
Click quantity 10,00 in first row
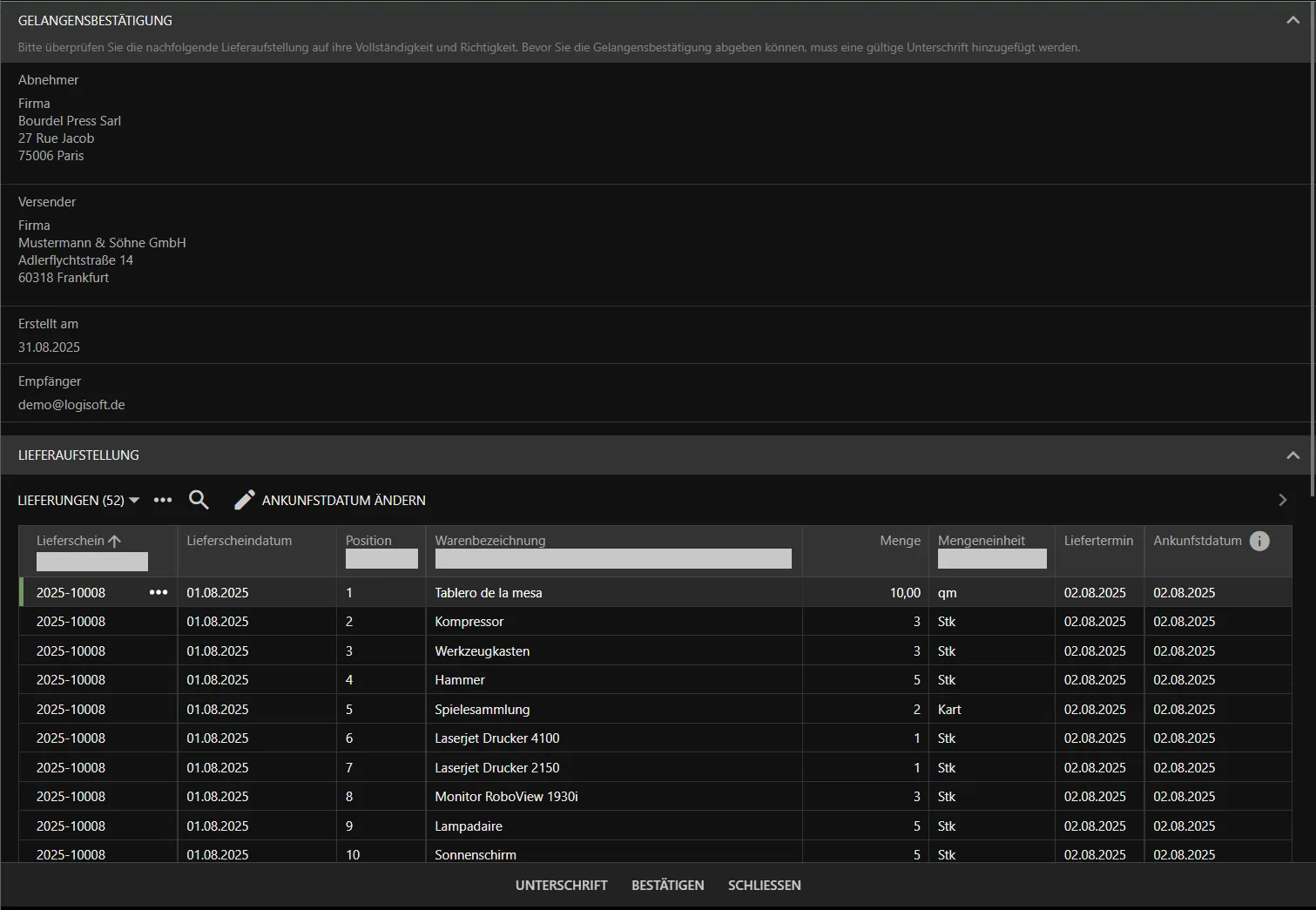(905, 593)
